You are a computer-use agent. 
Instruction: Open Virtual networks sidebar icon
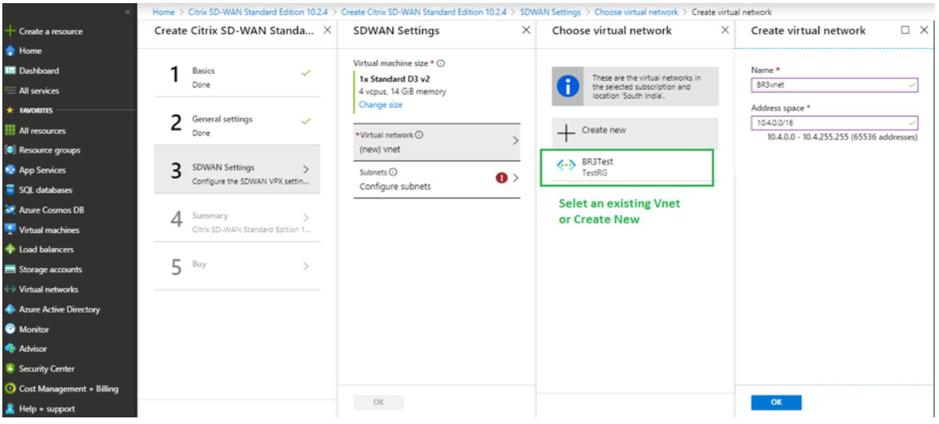coord(9,289)
